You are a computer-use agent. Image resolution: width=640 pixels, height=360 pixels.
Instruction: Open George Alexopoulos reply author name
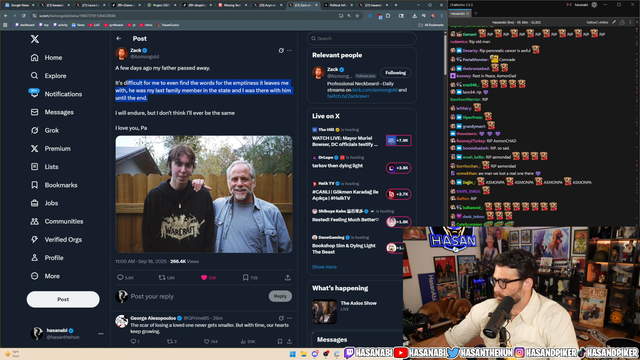click(153, 318)
